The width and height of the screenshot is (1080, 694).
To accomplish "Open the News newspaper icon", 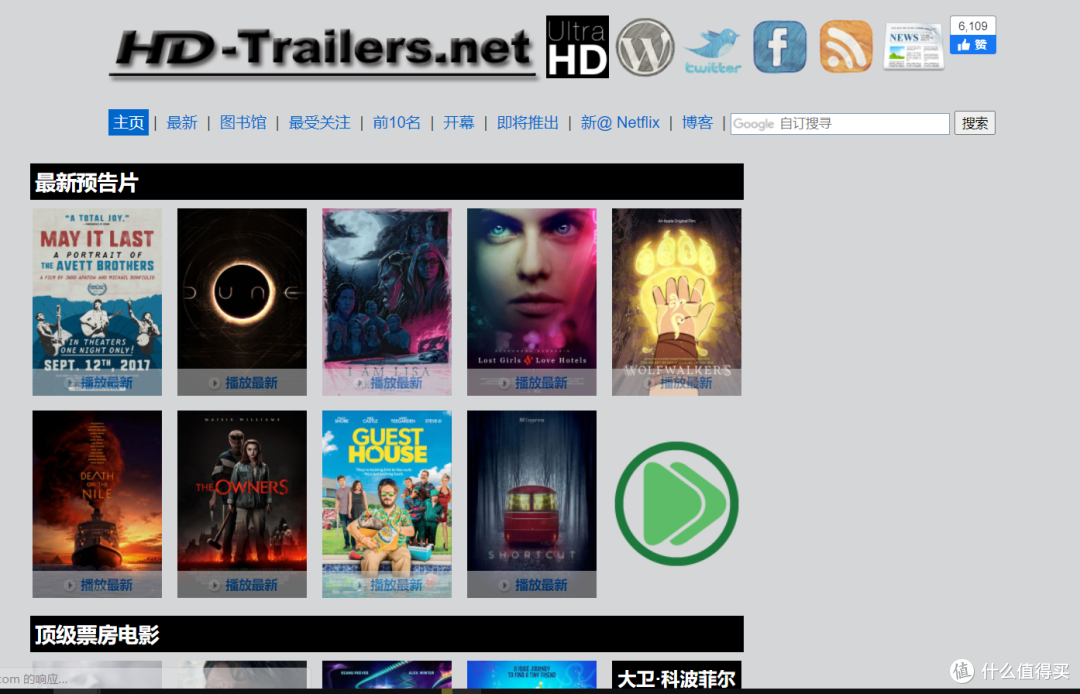I will coord(913,47).
